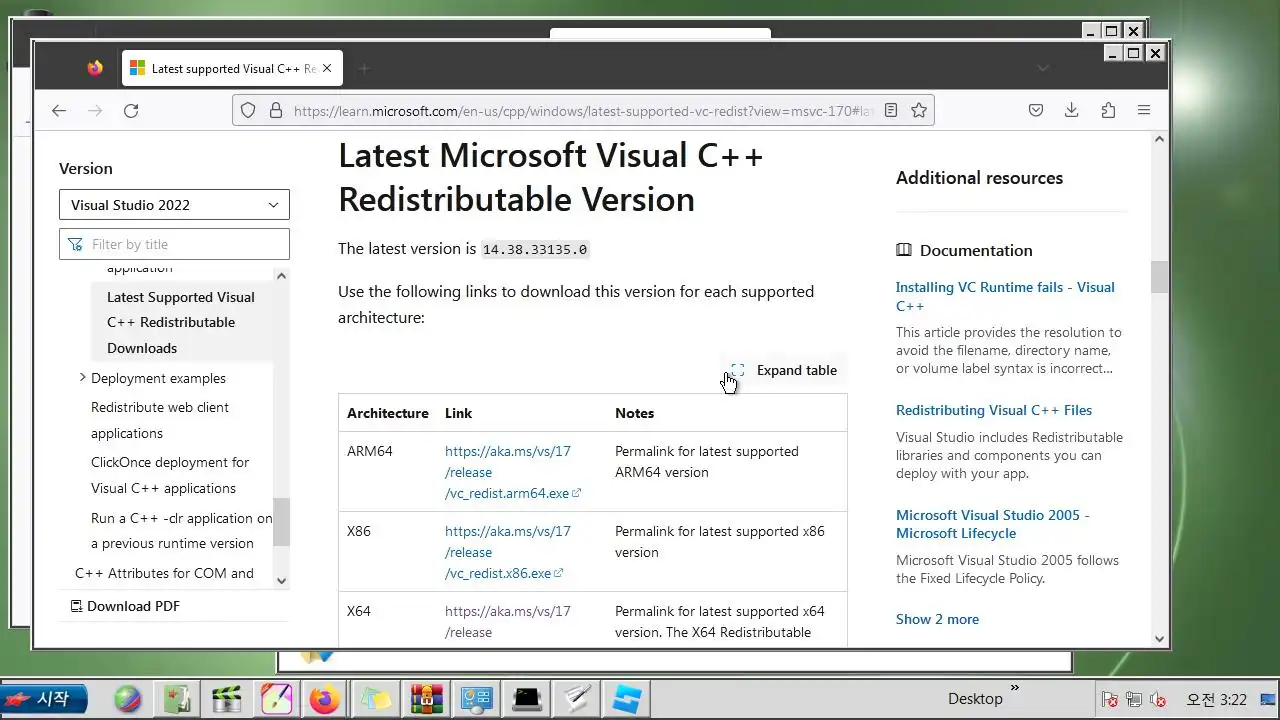This screenshot has height=720, width=1280.
Task: Open the Firefox downloads panel
Action: coord(1071,111)
